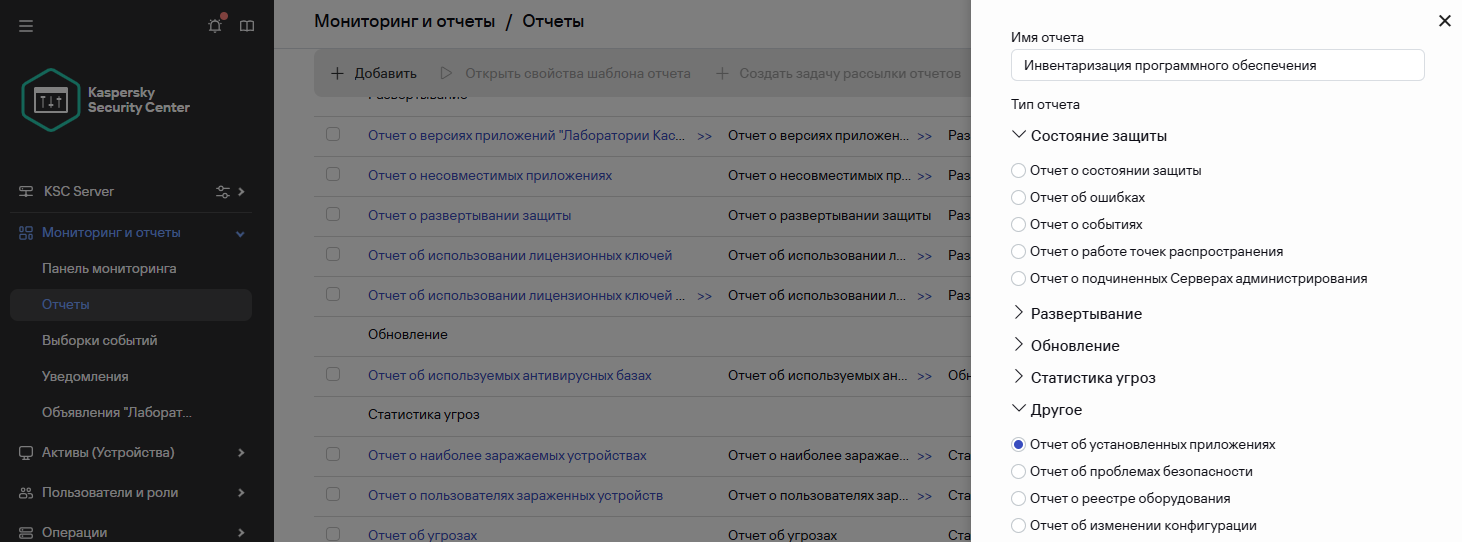
Task: Click the Пользователи и роли people icon
Action: (26, 493)
